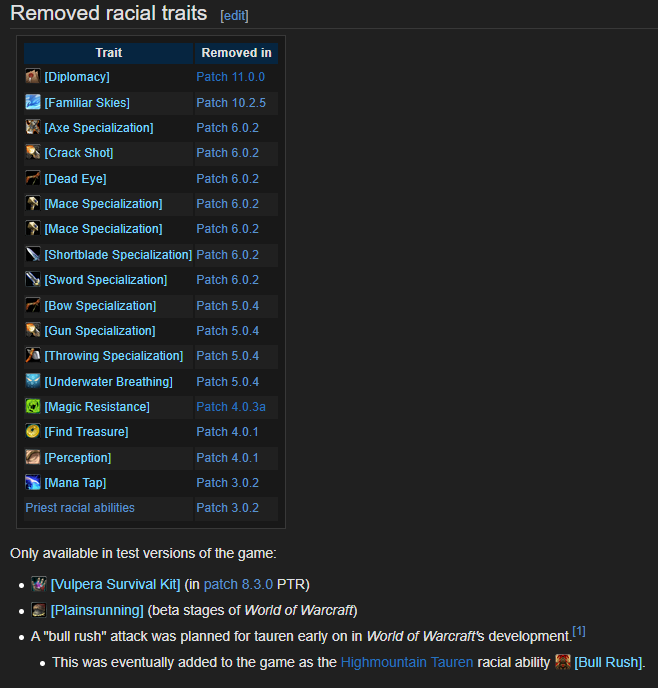Screen dimensions: 658x688
Task: Open the [Sword Specialization] link
Action: 106,280
